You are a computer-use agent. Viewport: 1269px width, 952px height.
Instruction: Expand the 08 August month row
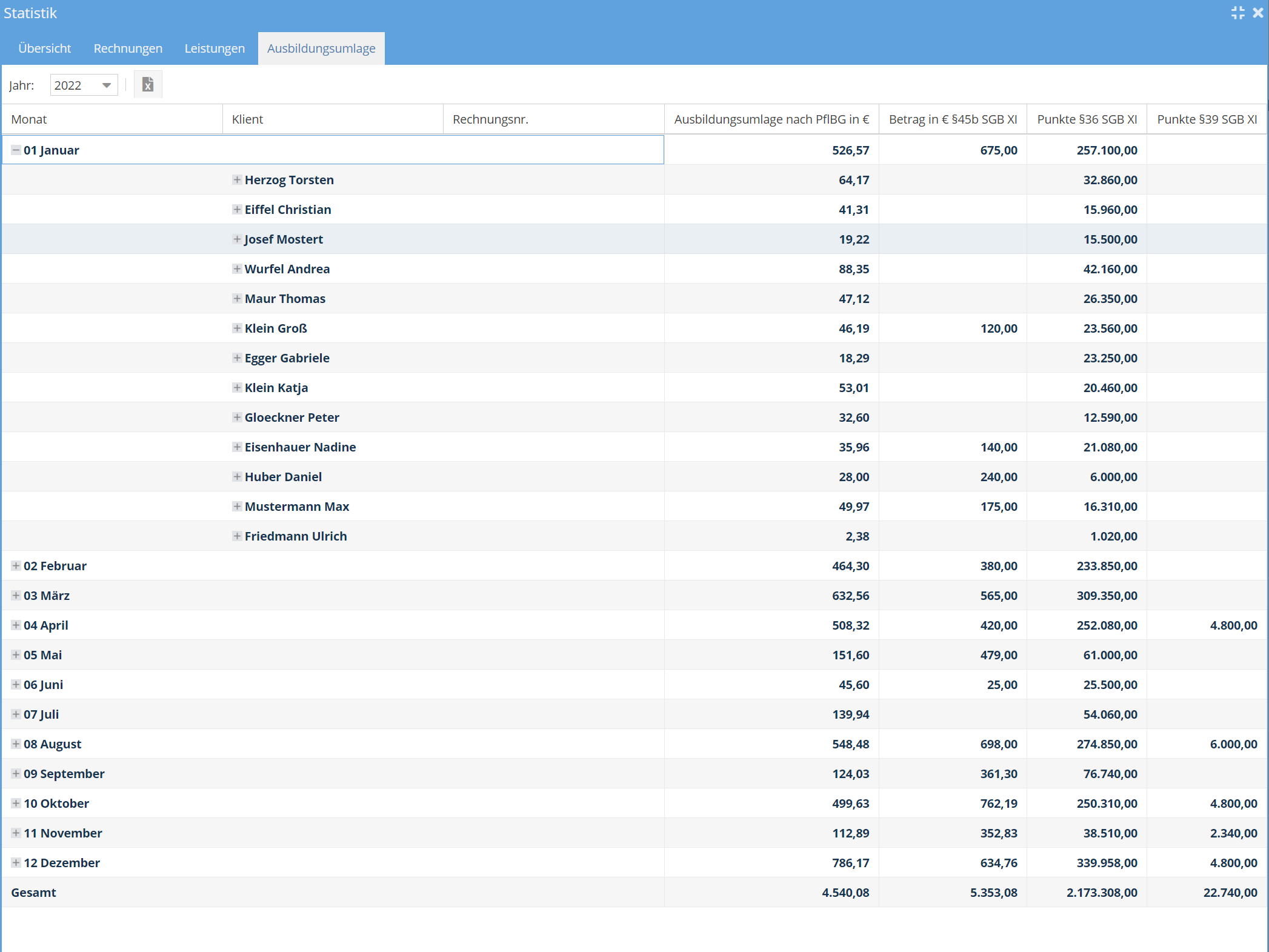pyautogui.click(x=16, y=744)
